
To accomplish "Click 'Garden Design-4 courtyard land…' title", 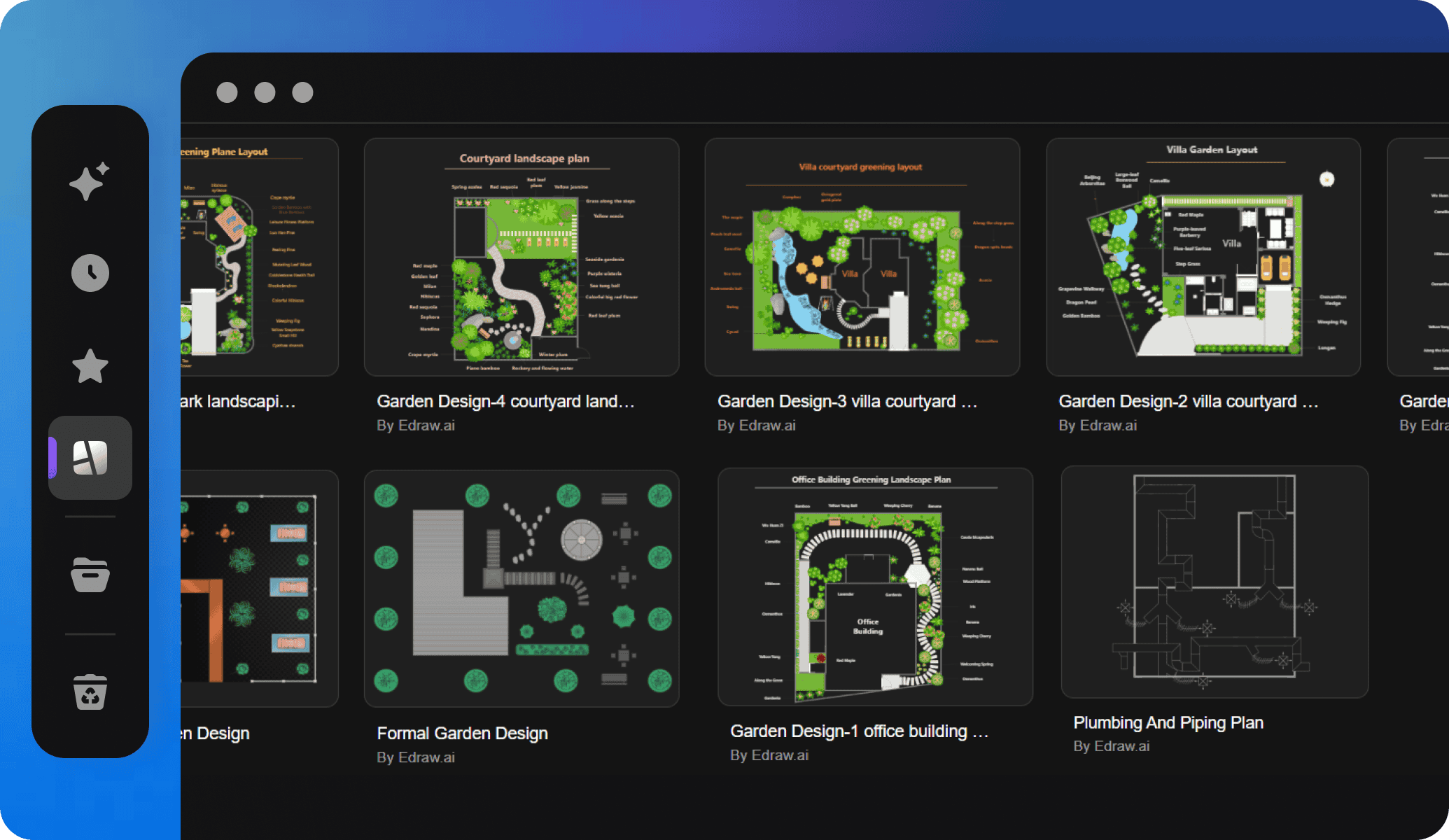I will (505, 401).
